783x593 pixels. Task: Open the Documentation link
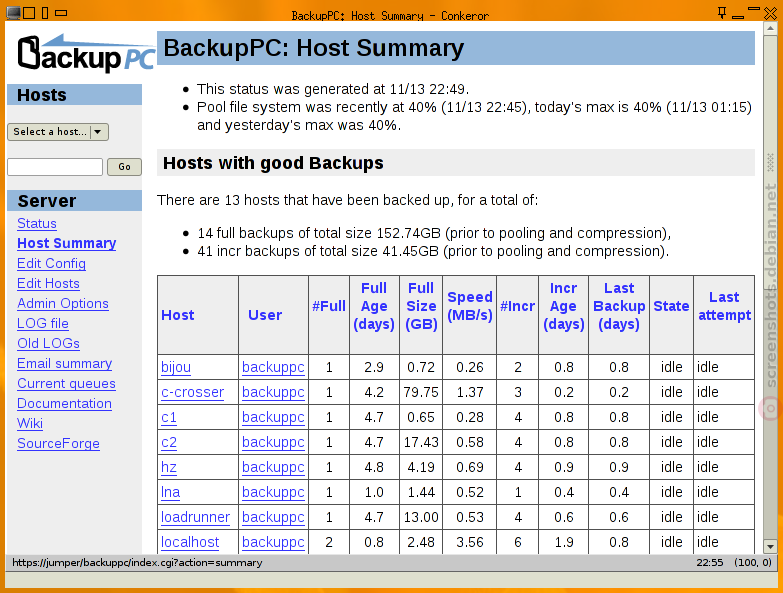(x=64, y=403)
